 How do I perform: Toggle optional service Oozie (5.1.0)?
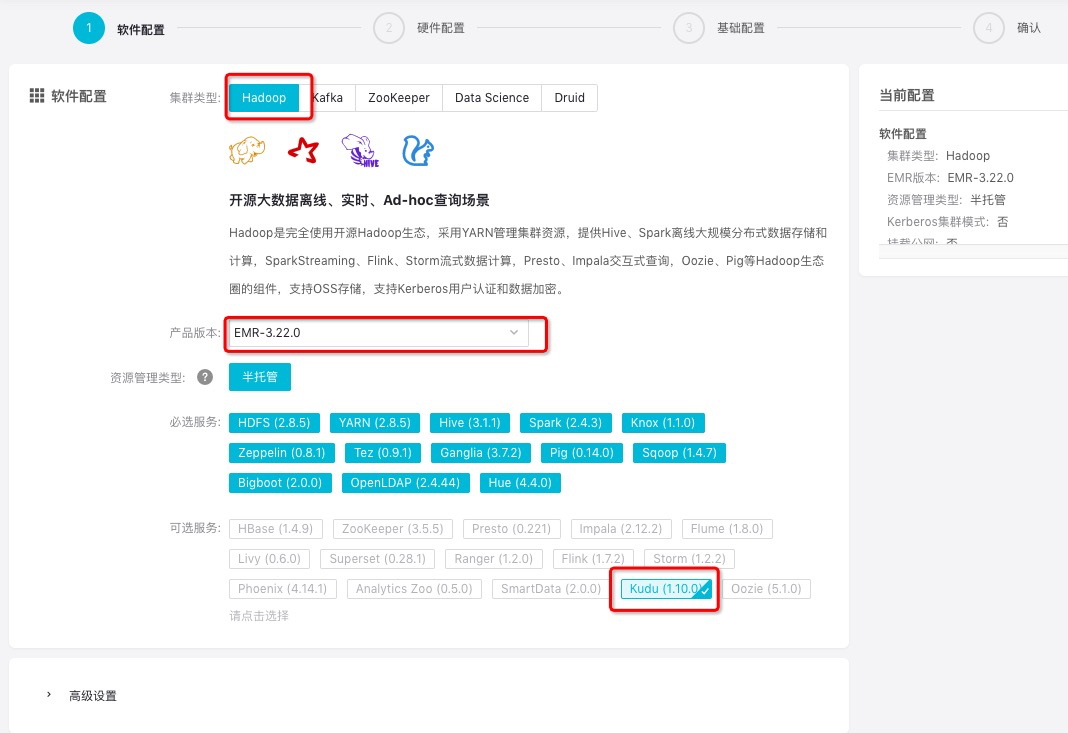tap(766, 589)
